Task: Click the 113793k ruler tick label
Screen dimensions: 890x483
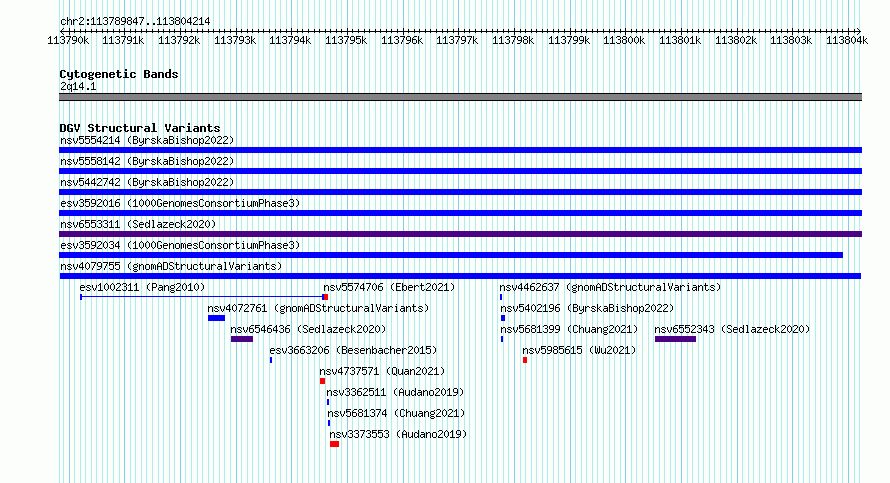Action: pos(235,40)
